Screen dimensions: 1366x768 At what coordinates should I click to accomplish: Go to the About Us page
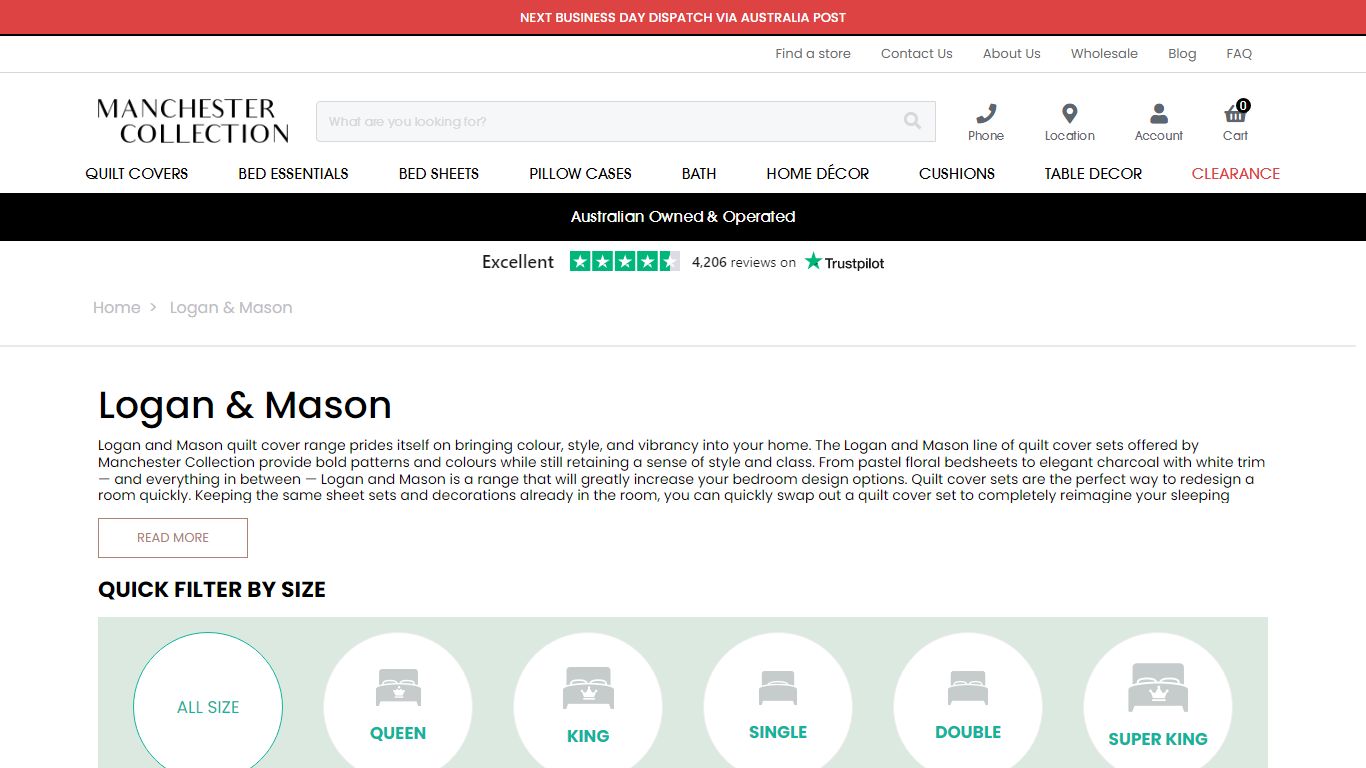1012,54
